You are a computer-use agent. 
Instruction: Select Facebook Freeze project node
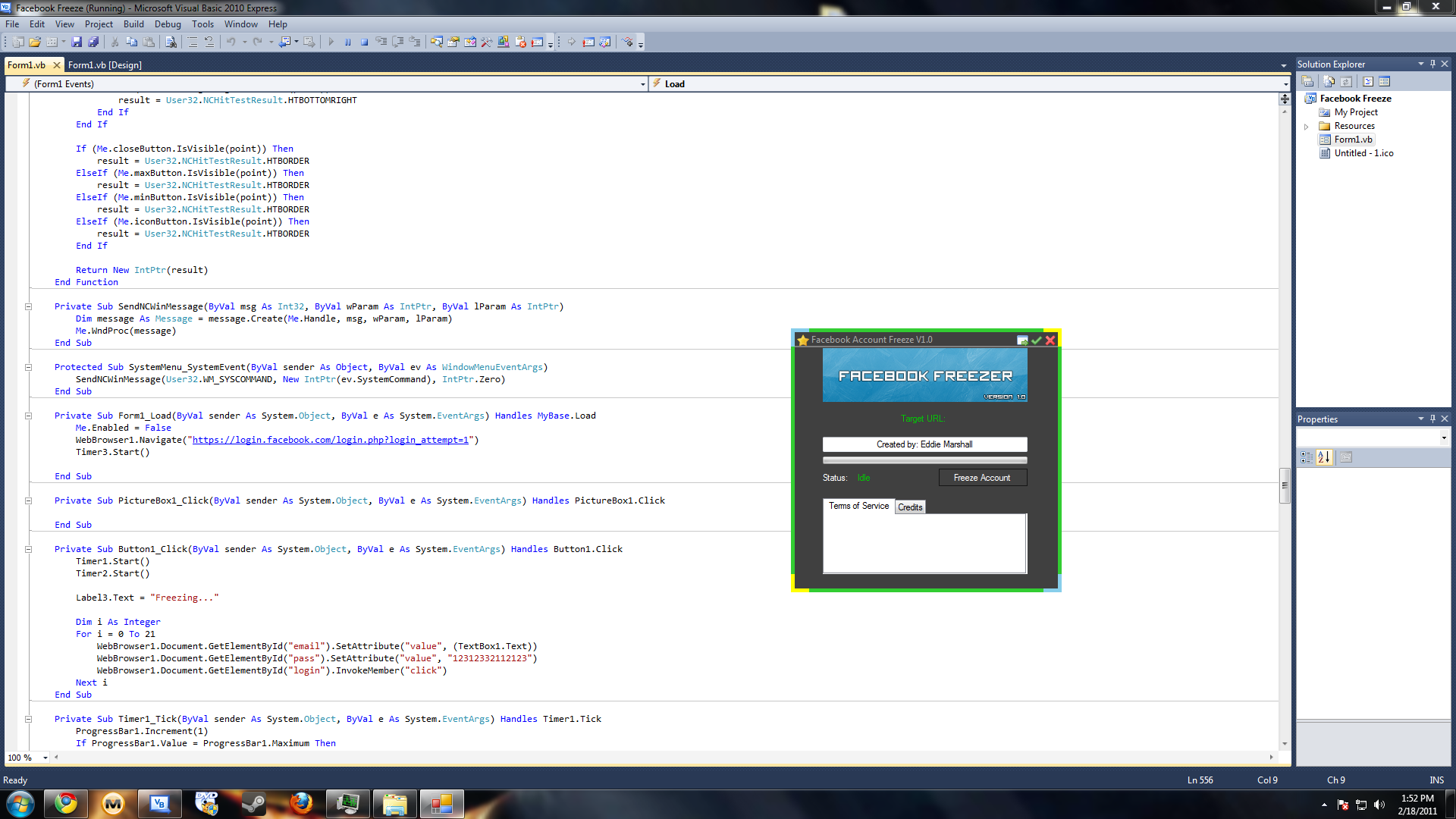click(1355, 99)
